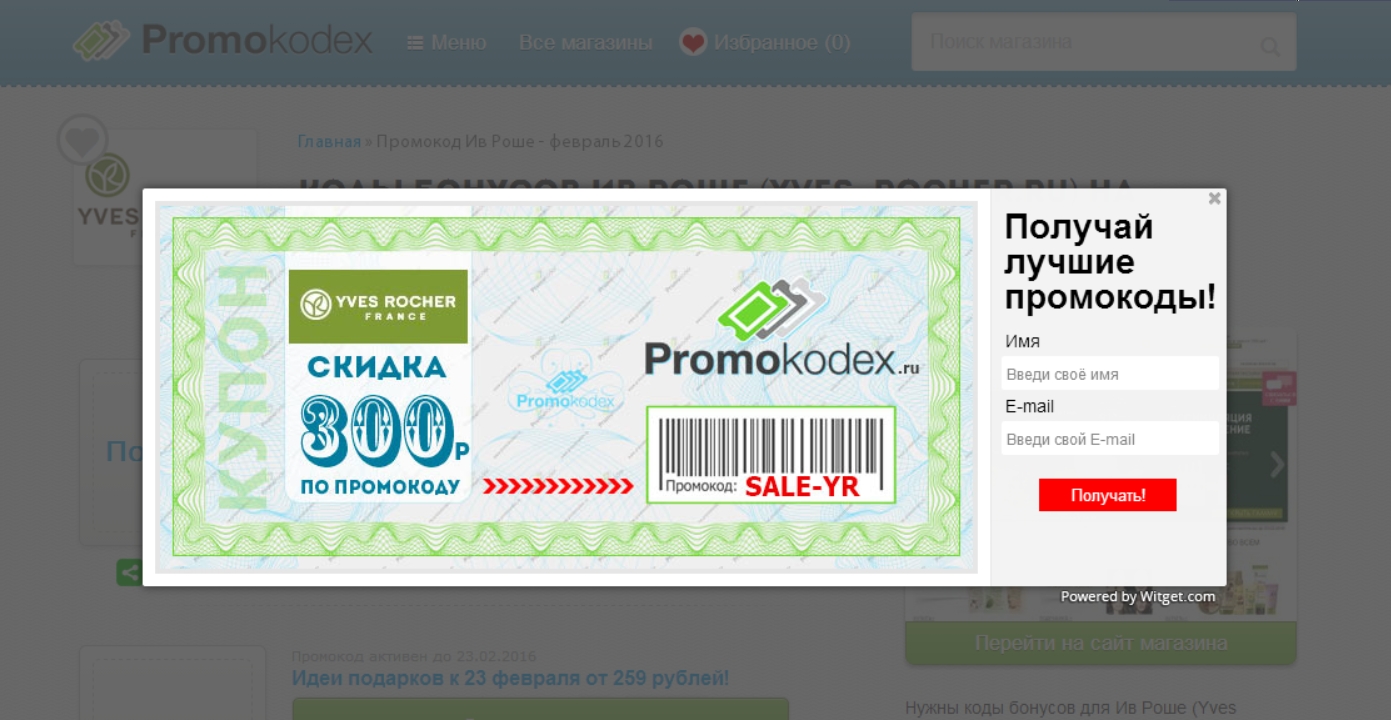Advance the store slider with the right chevron

1277,464
